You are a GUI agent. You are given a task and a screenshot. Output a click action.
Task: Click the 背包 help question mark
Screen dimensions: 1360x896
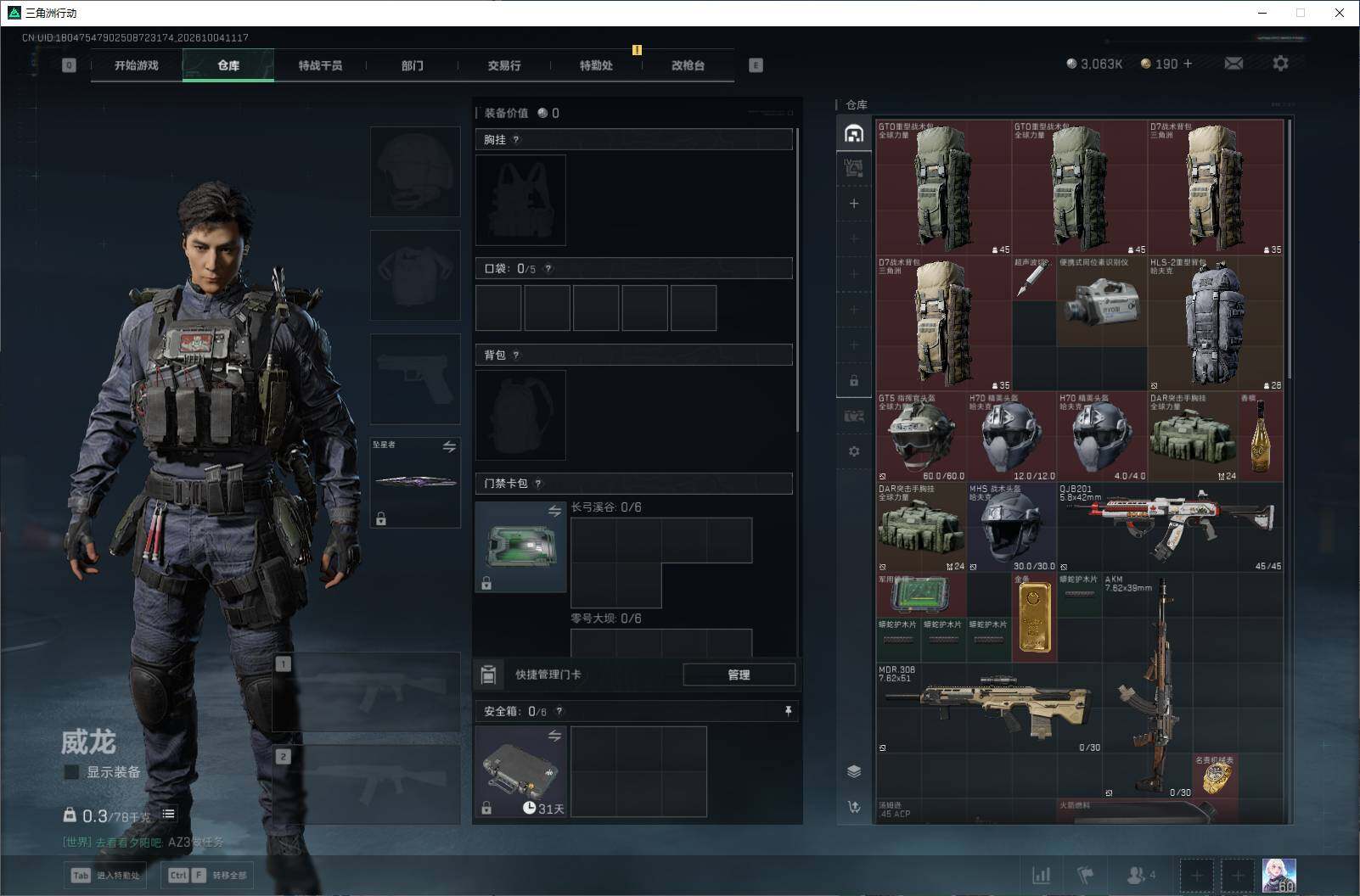click(516, 355)
